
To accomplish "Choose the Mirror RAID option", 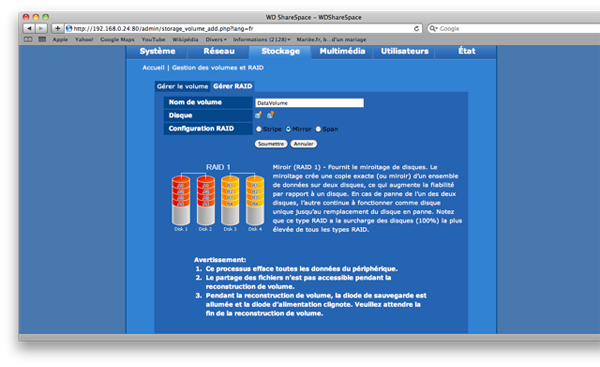I will 288,129.
